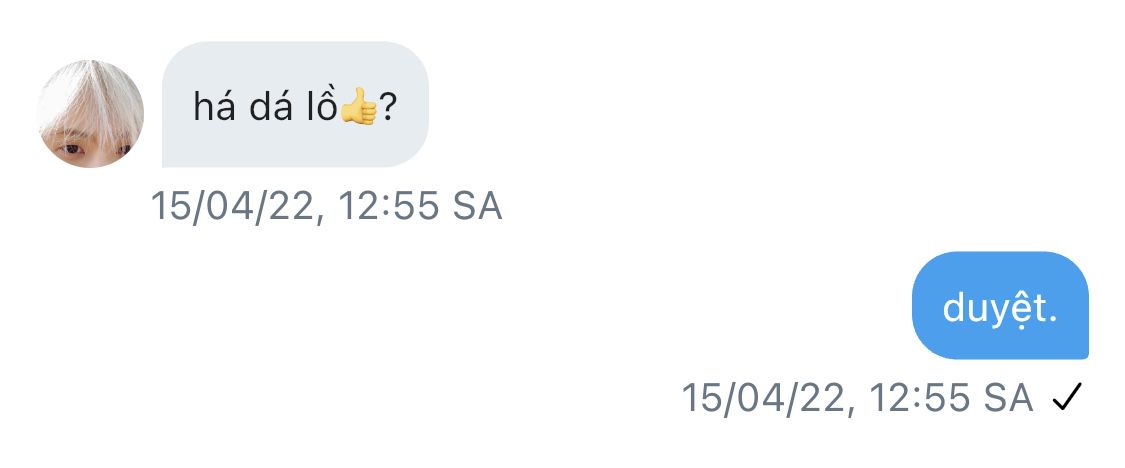Select the gray "há dá lồ" message bubble

click(x=296, y=104)
